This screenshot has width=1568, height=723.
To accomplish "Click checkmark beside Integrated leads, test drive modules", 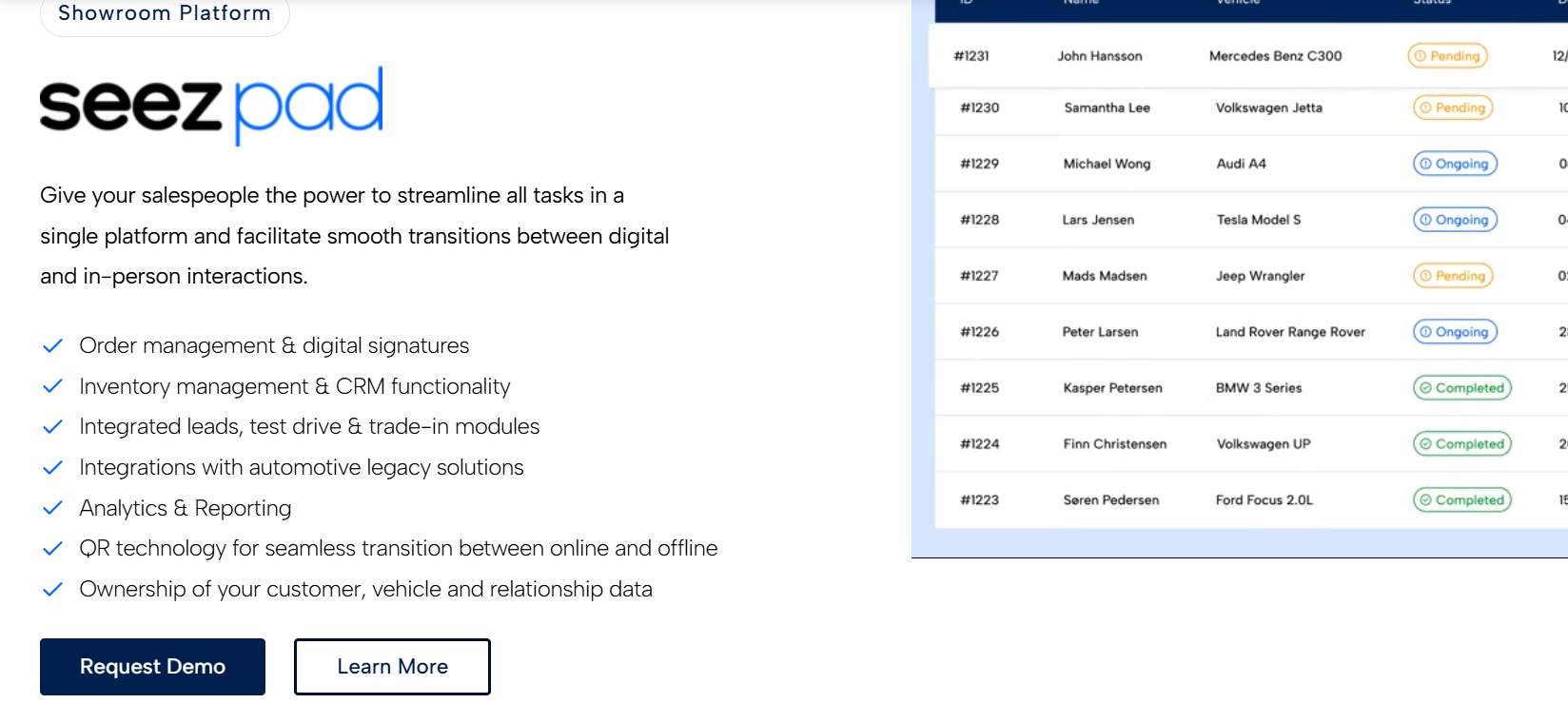I will pos(53,427).
